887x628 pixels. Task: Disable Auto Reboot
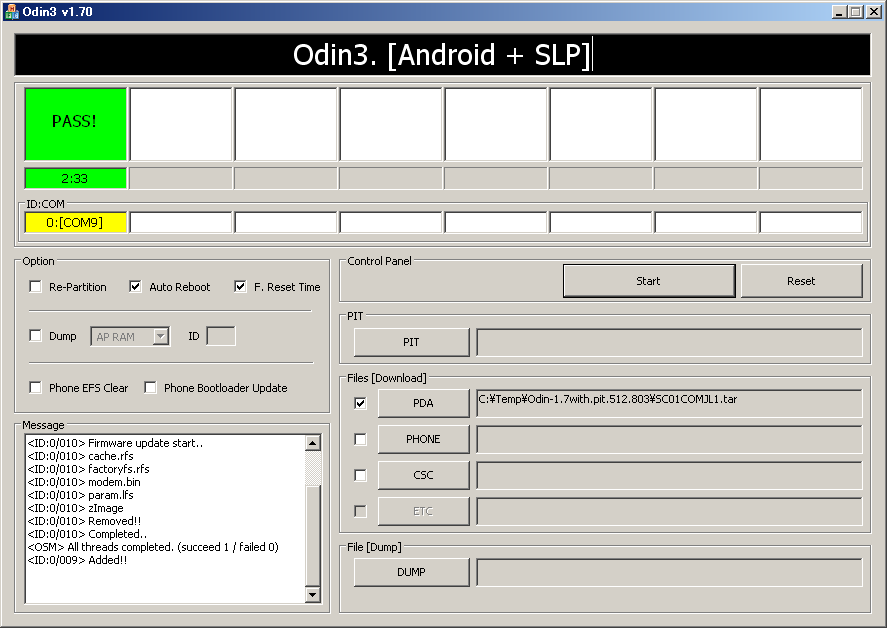tap(135, 286)
